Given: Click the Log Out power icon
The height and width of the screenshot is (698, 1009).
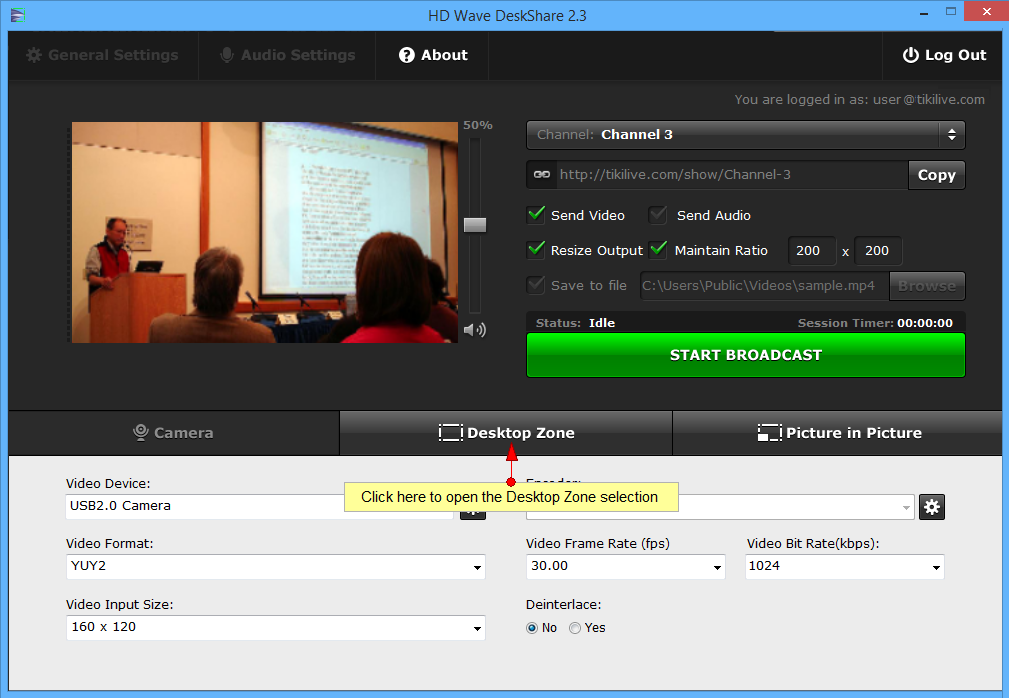Looking at the screenshot, I should 911,55.
